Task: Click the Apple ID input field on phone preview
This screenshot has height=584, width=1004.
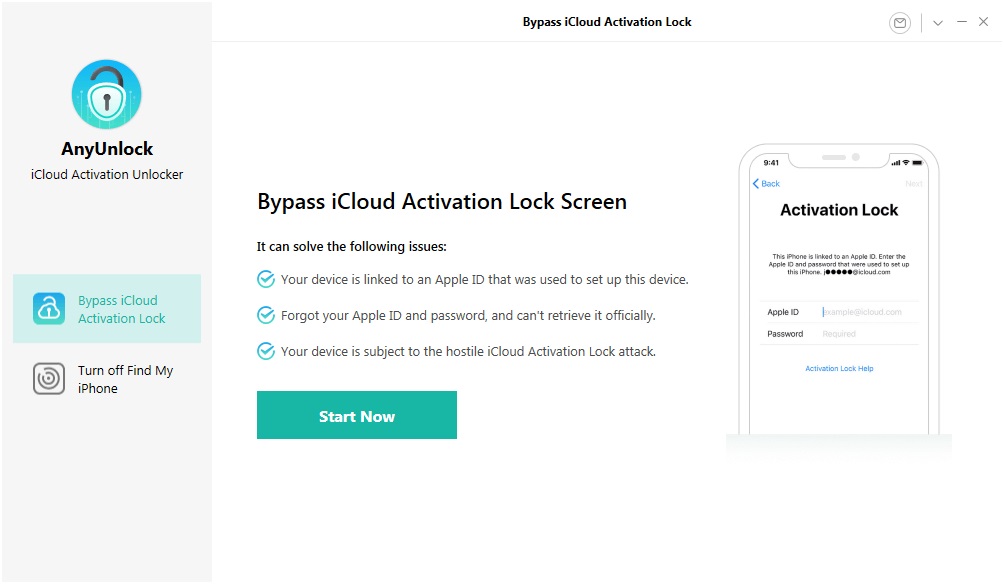Action: (866, 312)
